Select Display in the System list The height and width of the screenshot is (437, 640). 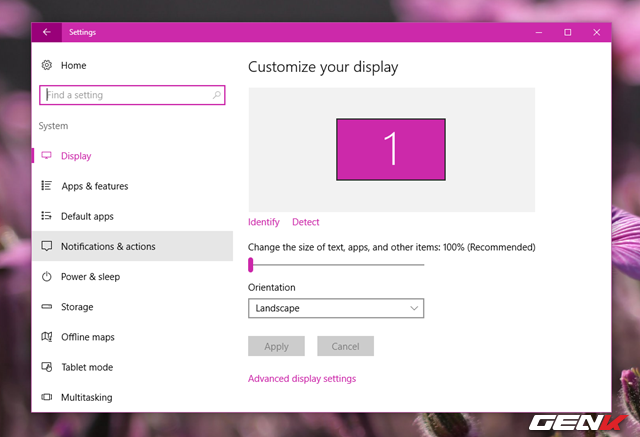(x=132, y=155)
